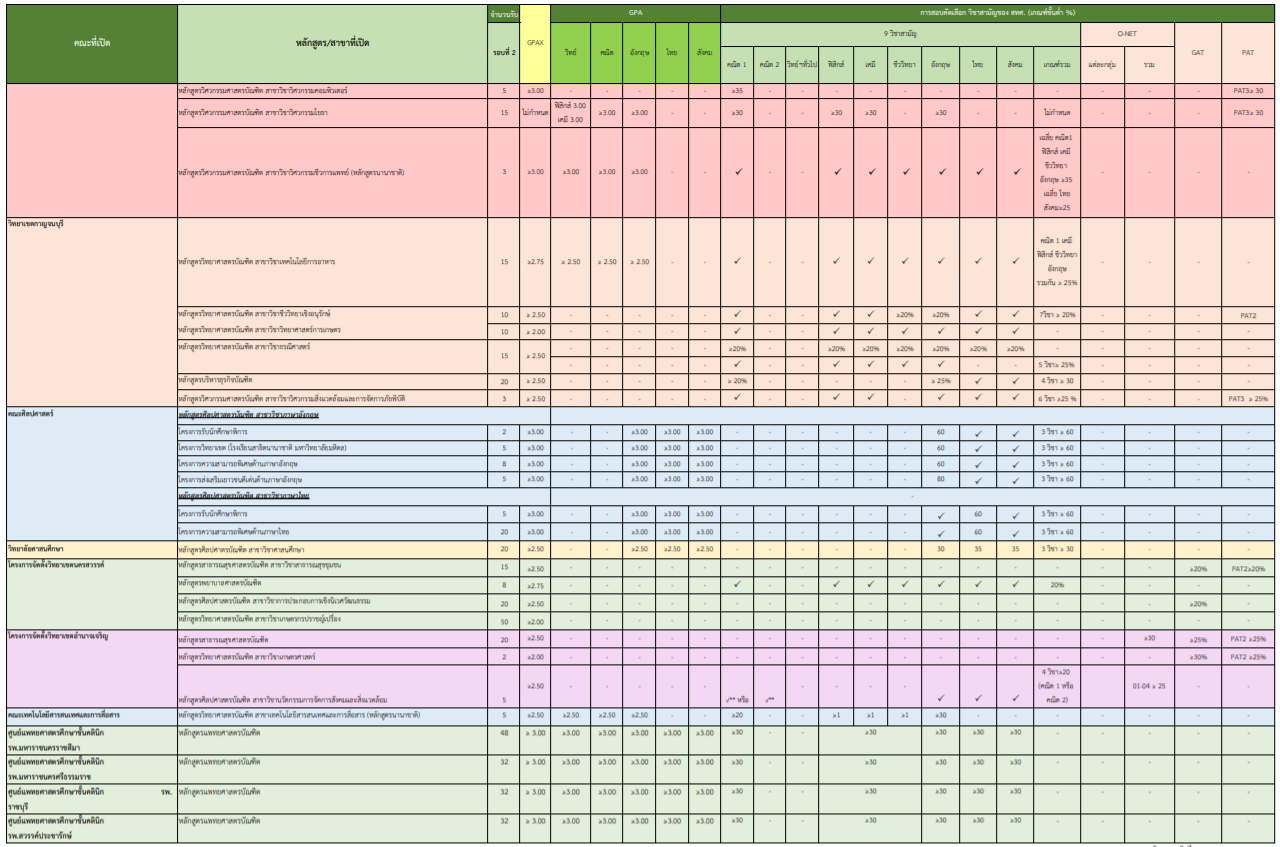1280x847 pixels.
Task: Select the yellow GPAX header cell
Action: pyautogui.click(x=535, y=45)
